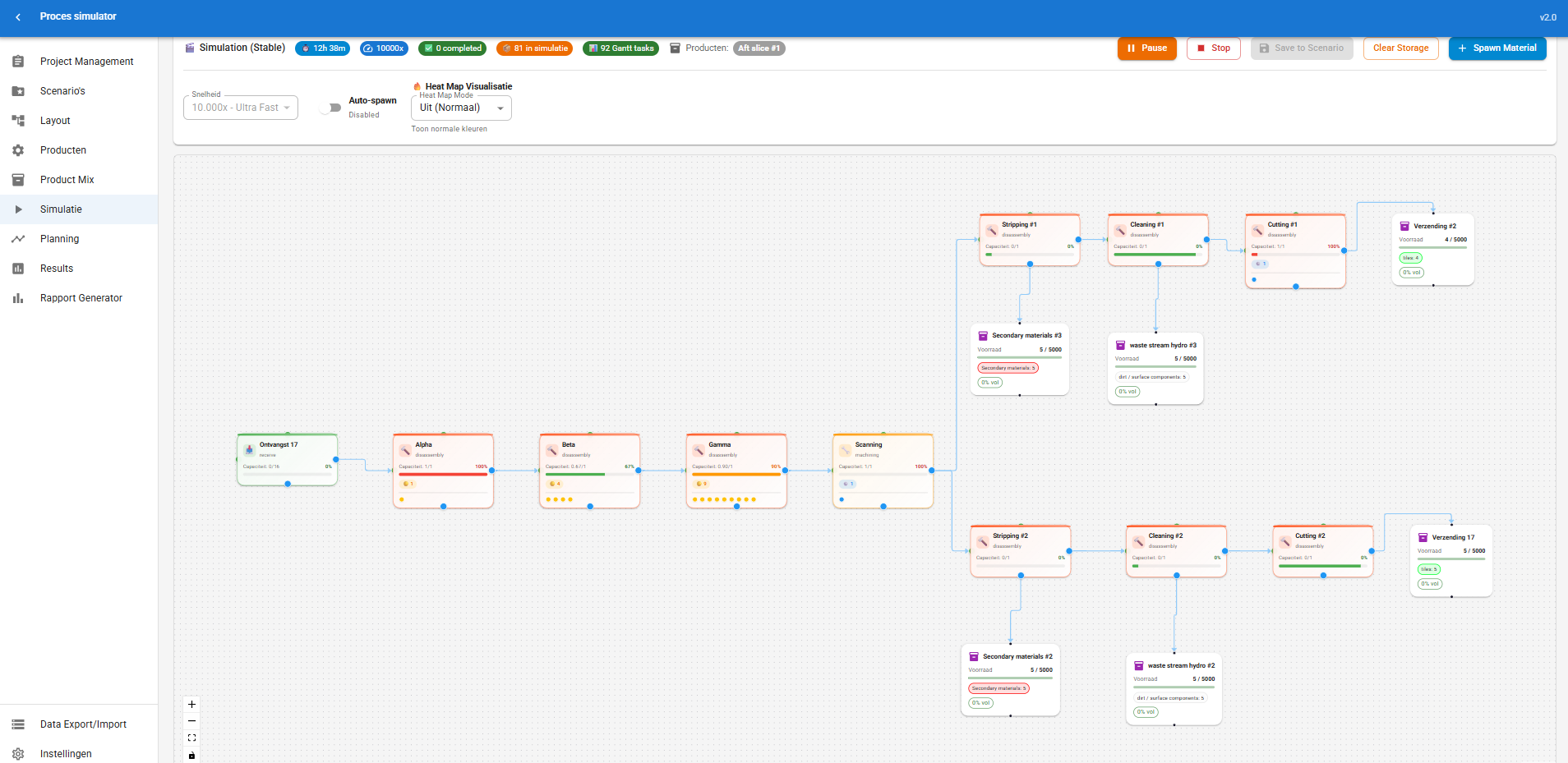Screen dimensions: 1568x763
Task: Open the Rapport Generator section
Action: (81, 297)
